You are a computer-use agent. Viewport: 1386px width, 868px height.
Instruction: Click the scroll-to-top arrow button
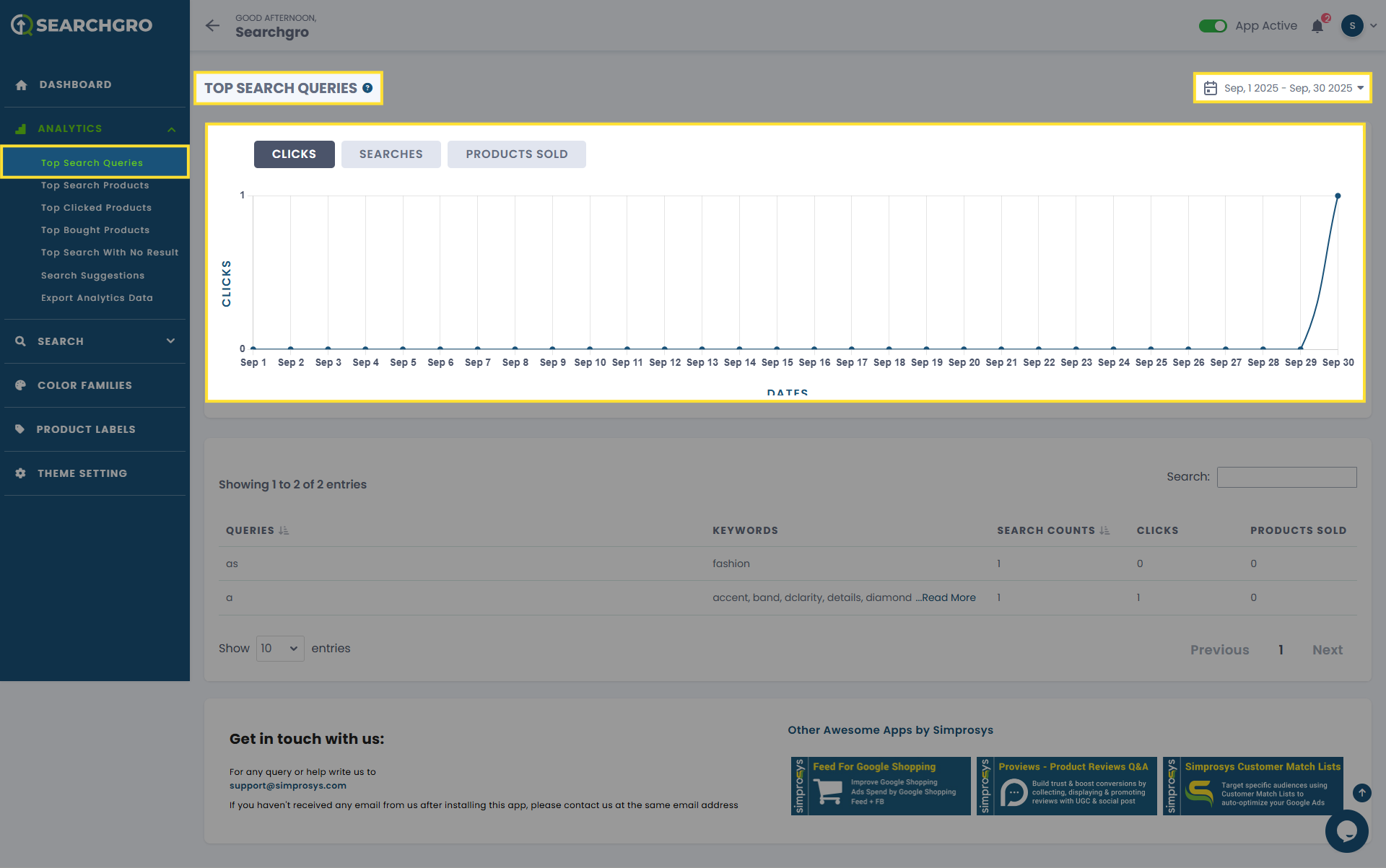click(x=1361, y=793)
